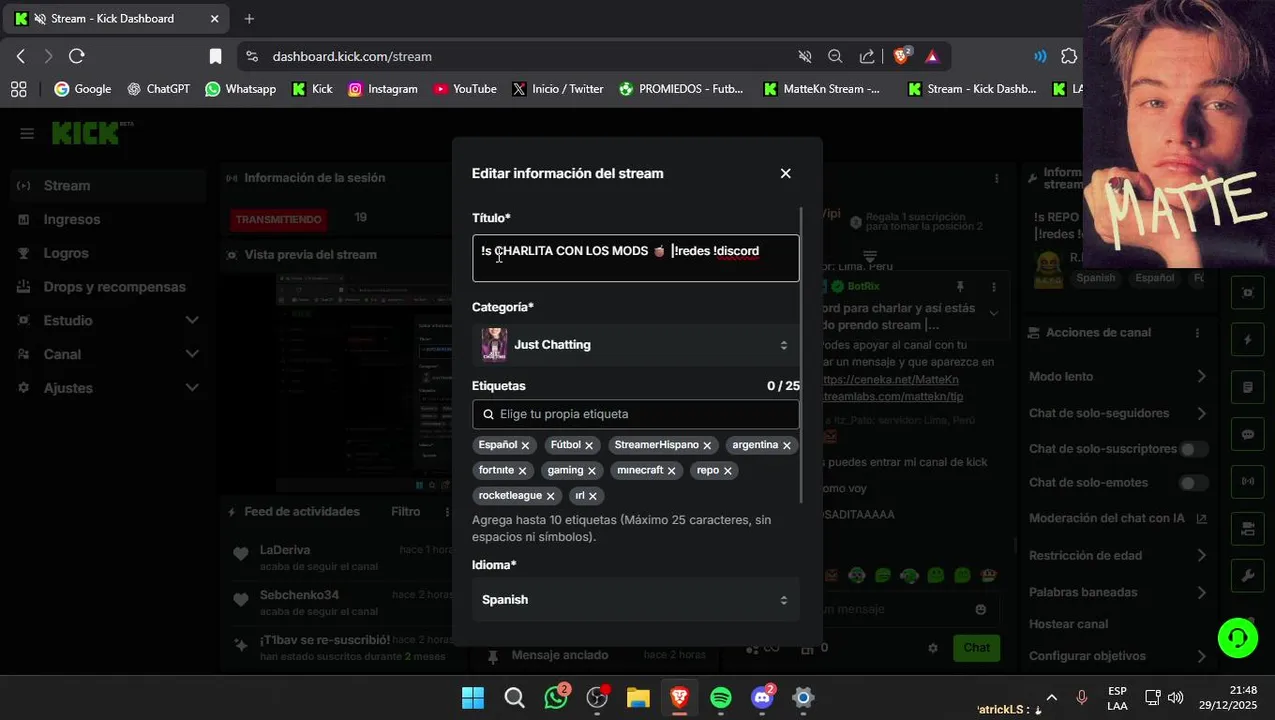
Task: Open Discord from the taskbar
Action: (762, 698)
